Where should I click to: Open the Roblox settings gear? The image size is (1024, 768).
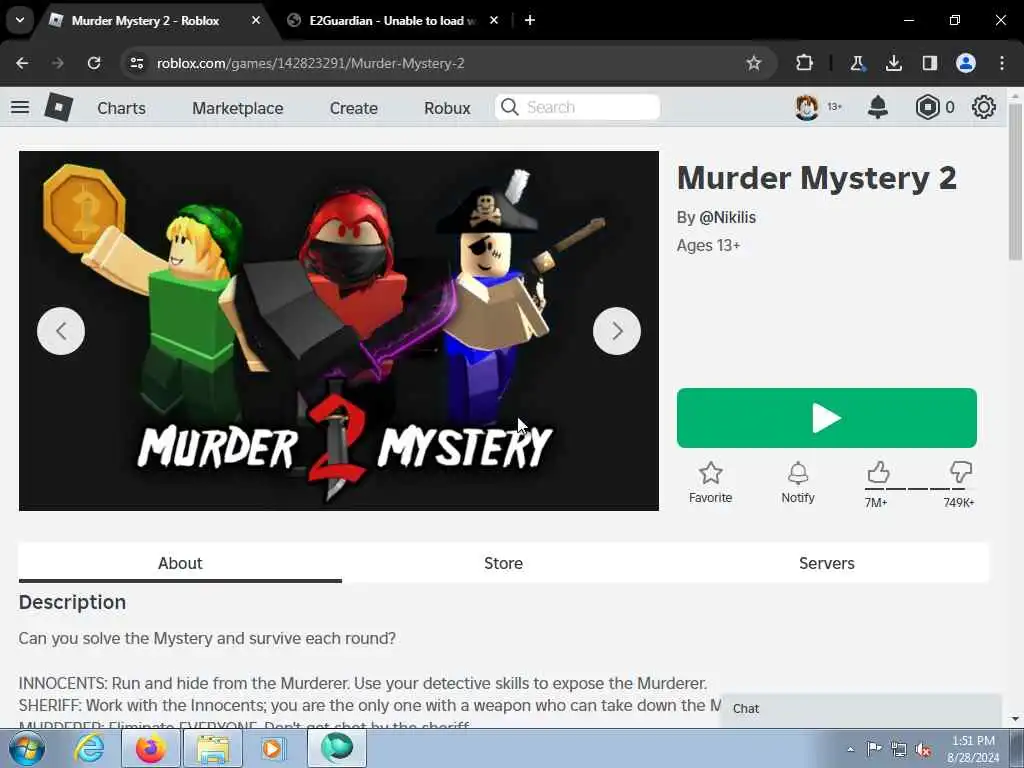[984, 107]
